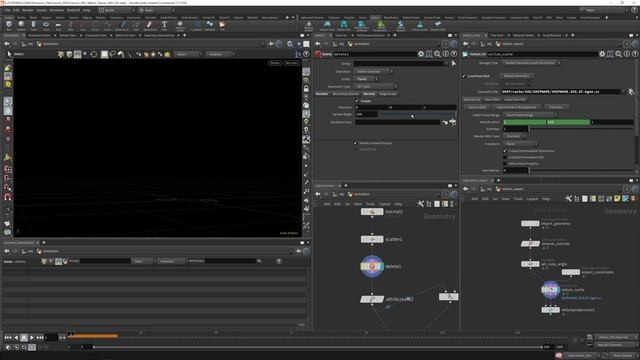
Task: Toggle the Enable checkbox on the Normal tab
Action: (357, 101)
